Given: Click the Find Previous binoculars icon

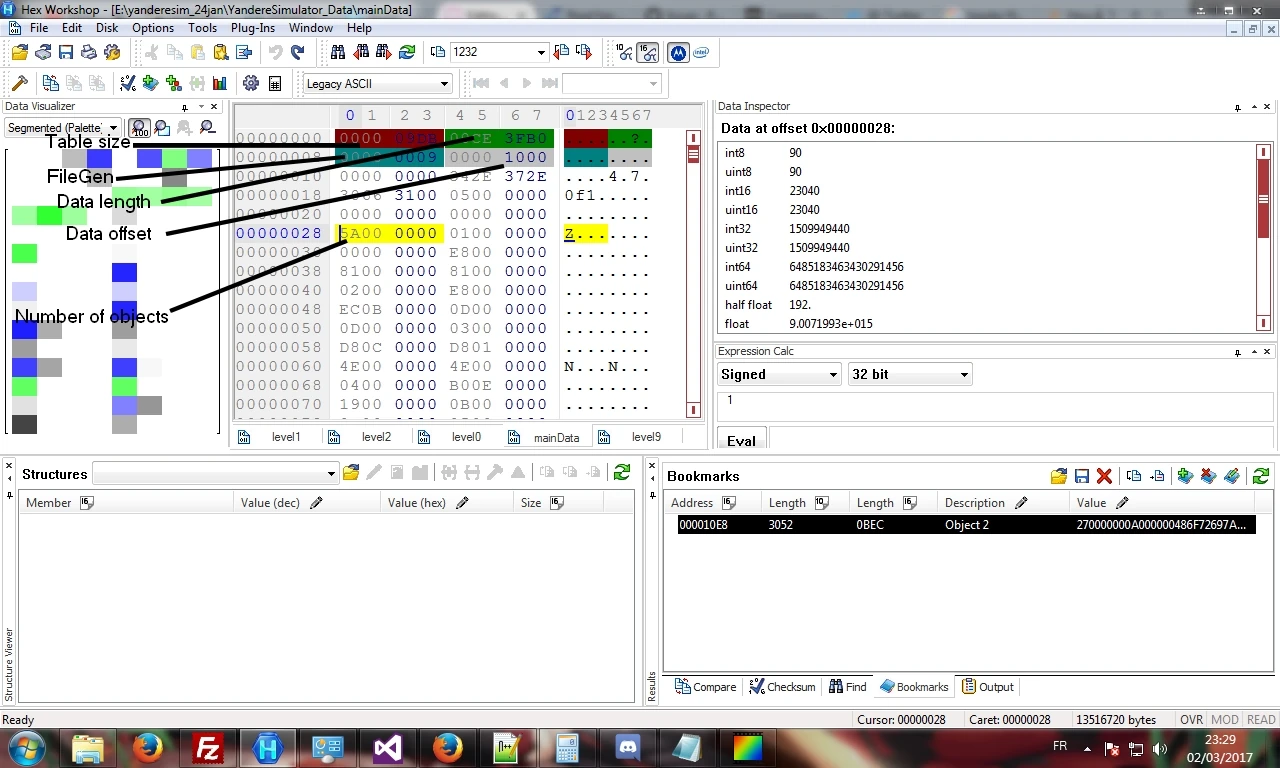Looking at the screenshot, I should pyautogui.click(x=361, y=52).
